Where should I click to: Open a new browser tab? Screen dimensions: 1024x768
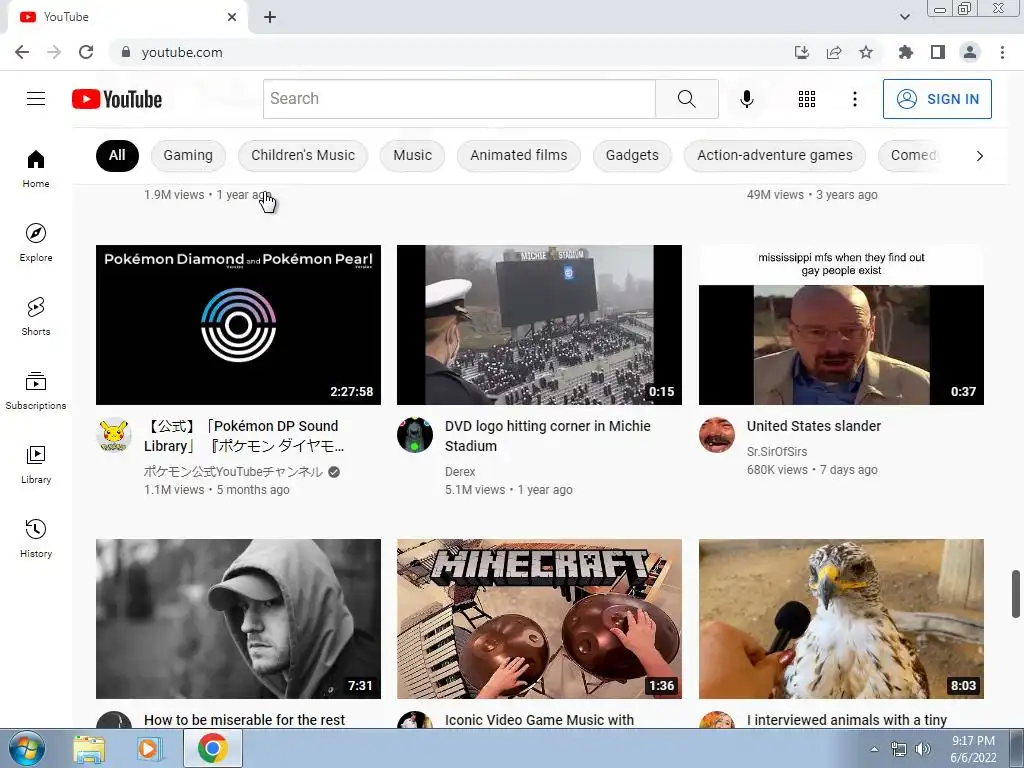[x=270, y=17]
